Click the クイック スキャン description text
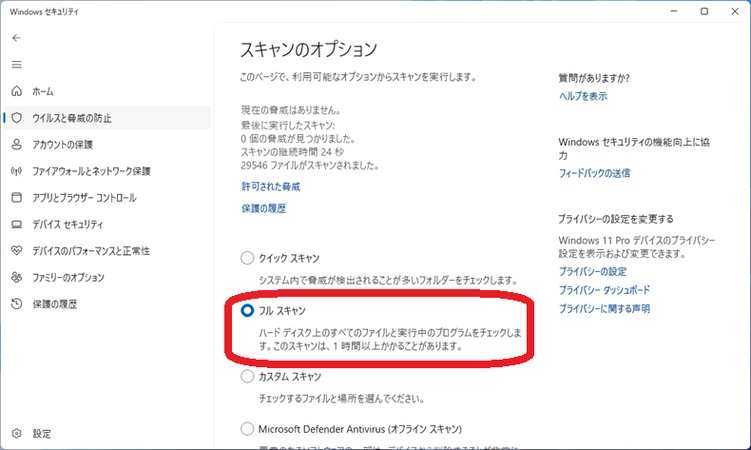The width and height of the screenshot is (751, 450). tap(388, 280)
